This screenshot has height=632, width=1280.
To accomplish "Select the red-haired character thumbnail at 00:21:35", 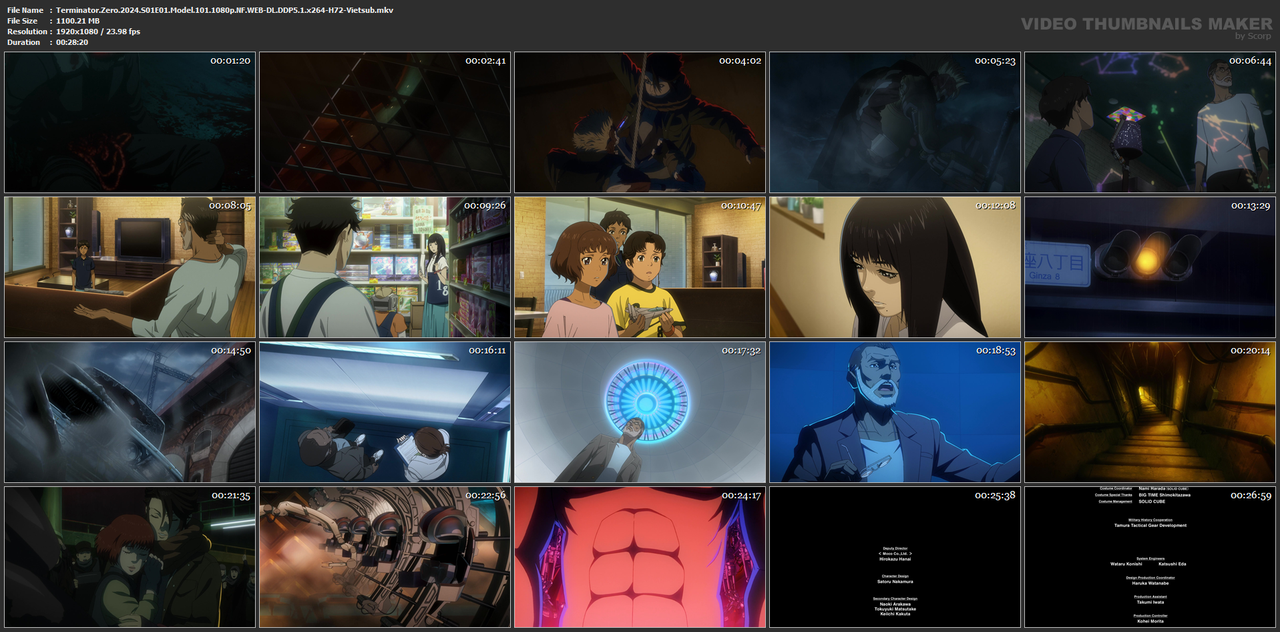I will (x=130, y=557).
